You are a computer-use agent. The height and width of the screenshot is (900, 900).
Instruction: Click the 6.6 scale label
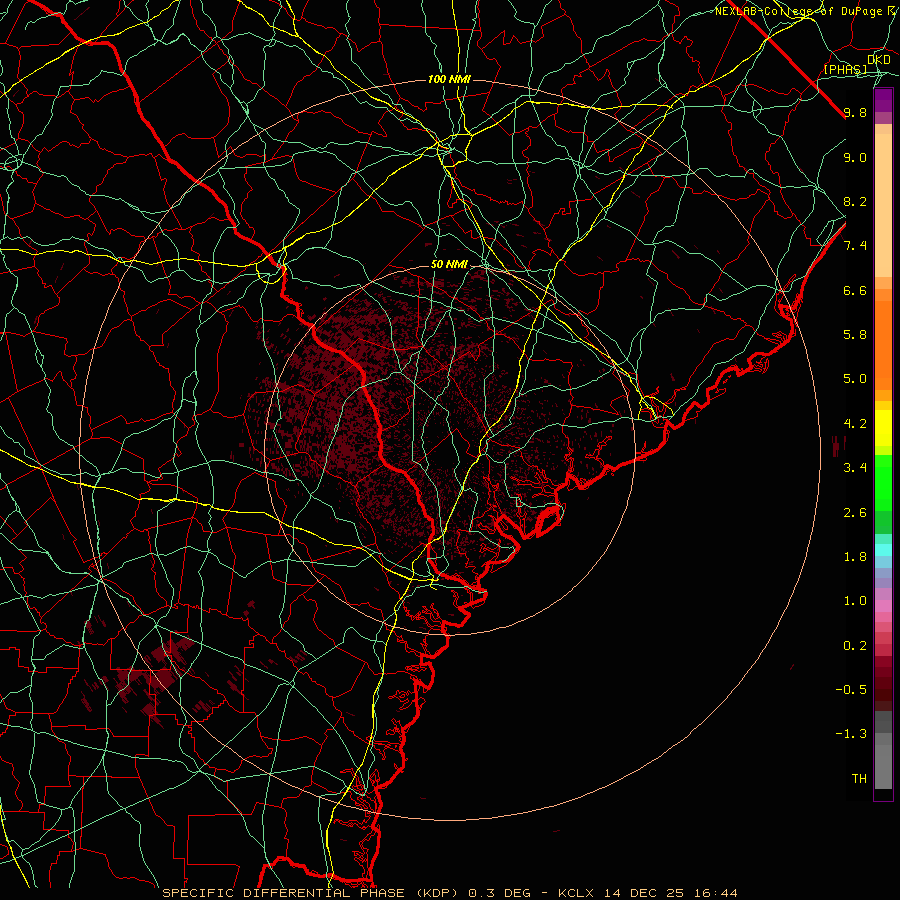855,290
